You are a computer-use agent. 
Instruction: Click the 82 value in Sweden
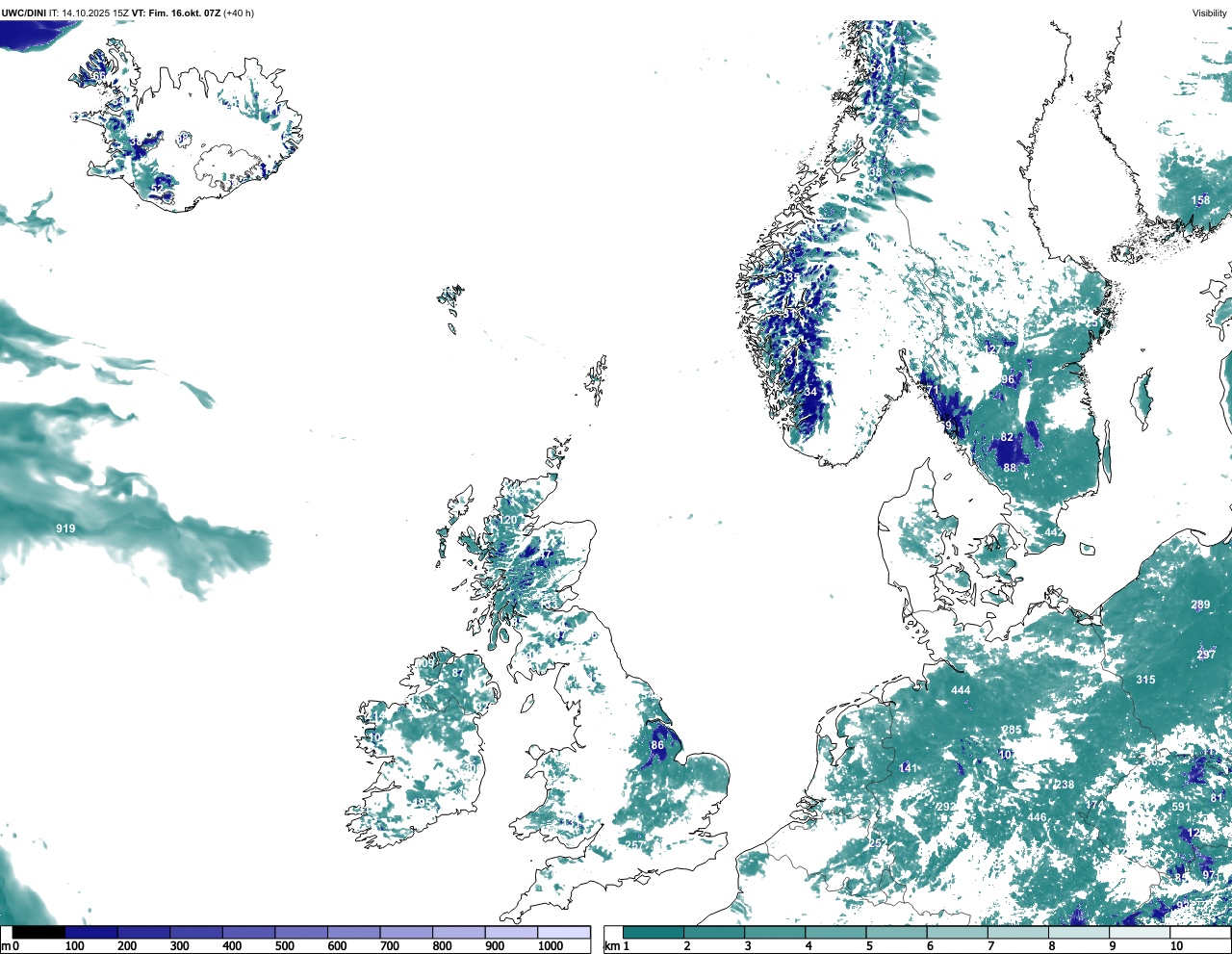click(x=1007, y=437)
